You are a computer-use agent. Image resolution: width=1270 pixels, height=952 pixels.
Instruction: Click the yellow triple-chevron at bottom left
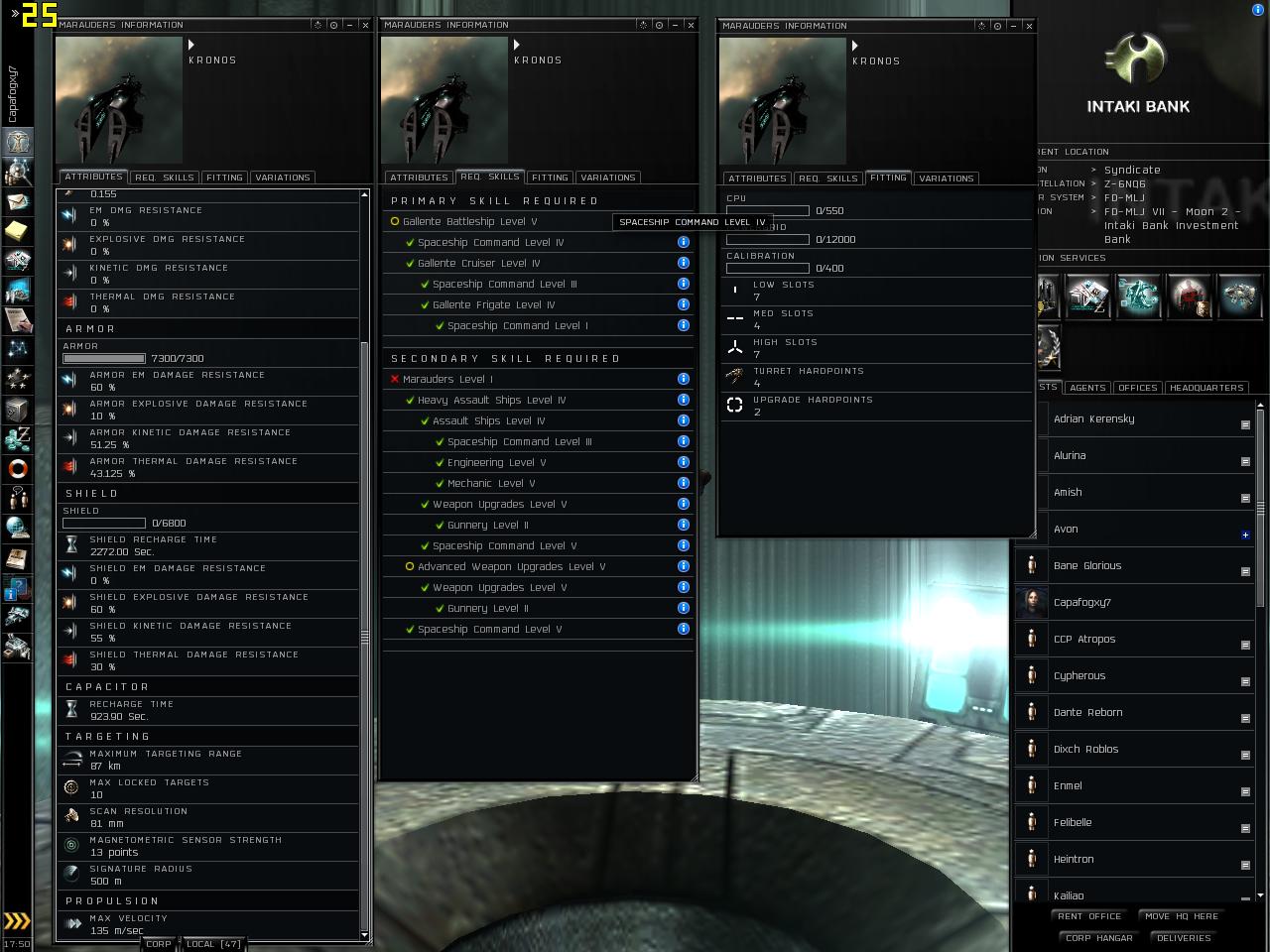[17, 921]
